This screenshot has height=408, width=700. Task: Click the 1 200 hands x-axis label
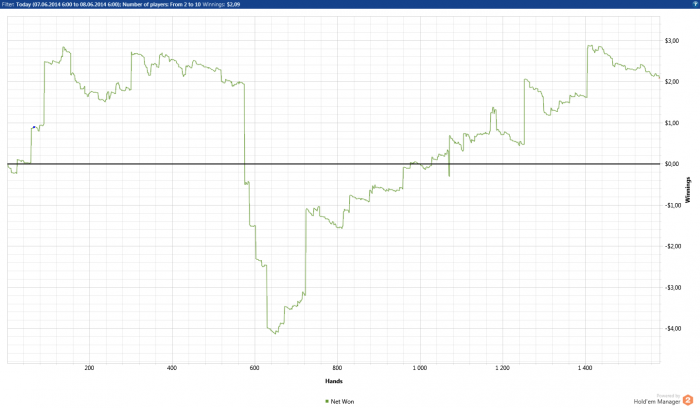[x=502, y=368]
